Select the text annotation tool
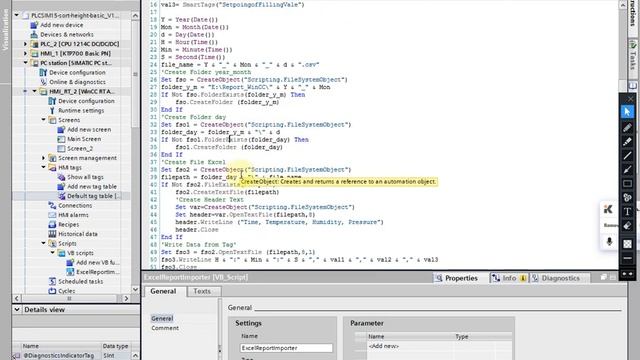Image resolution: width=640 pixels, height=360 pixels. coord(627,211)
